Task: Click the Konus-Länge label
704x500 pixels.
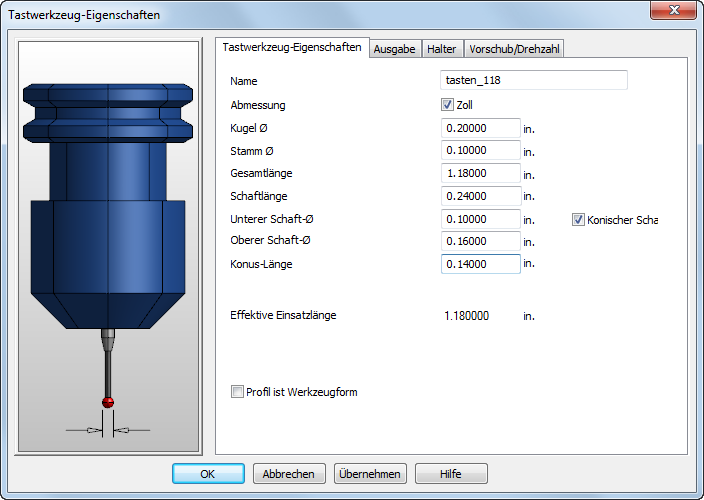Action: [261, 264]
